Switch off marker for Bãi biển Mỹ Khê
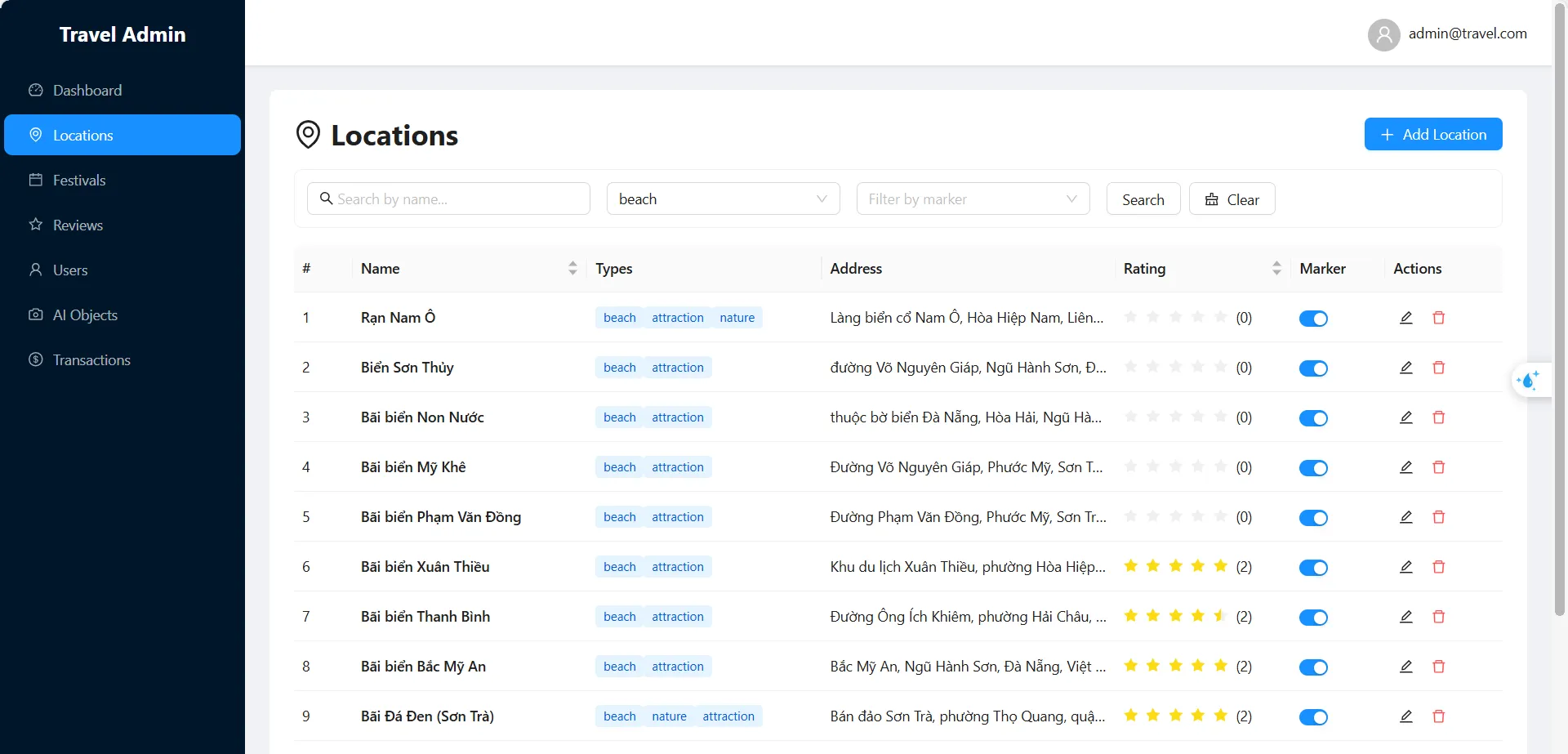Screen dimensions: 1568x754 (1313, 468)
